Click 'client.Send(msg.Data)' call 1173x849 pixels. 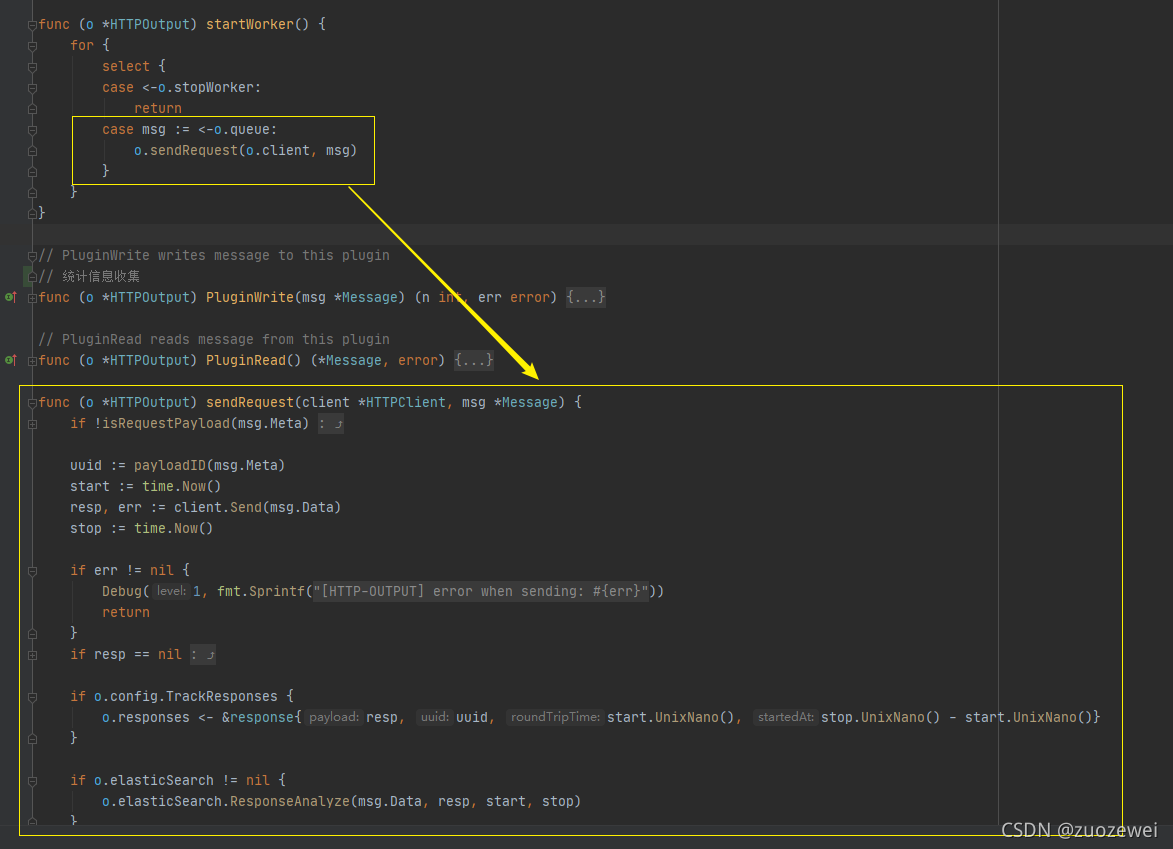point(257,506)
